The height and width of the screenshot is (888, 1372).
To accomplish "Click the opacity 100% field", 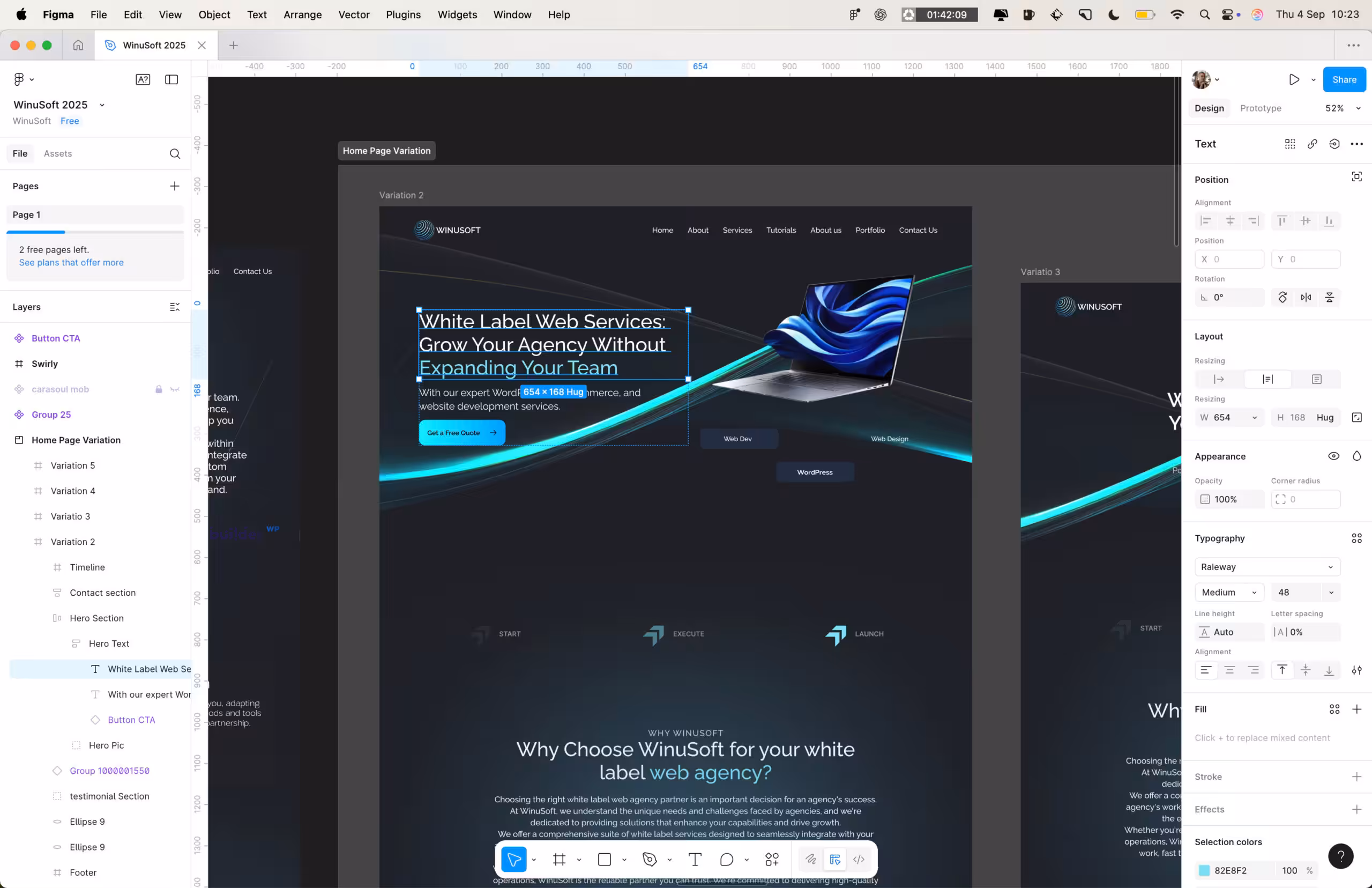I will 1229,499.
